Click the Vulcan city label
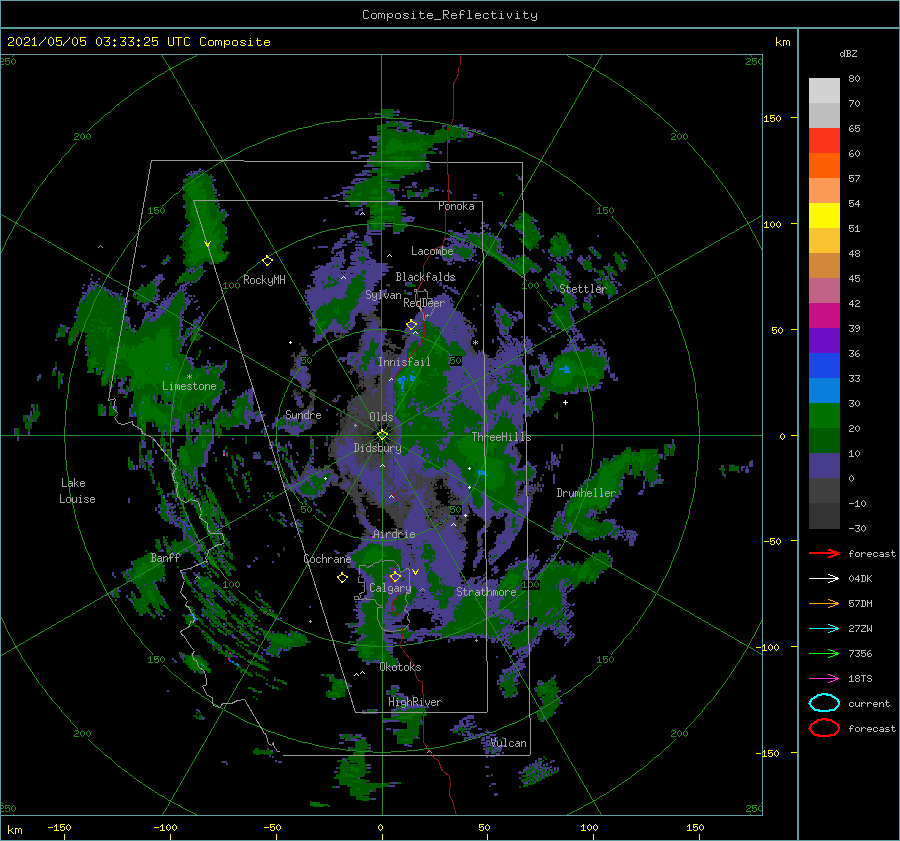Image resolution: width=900 pixels, height=841 pixels. [509, 743]
